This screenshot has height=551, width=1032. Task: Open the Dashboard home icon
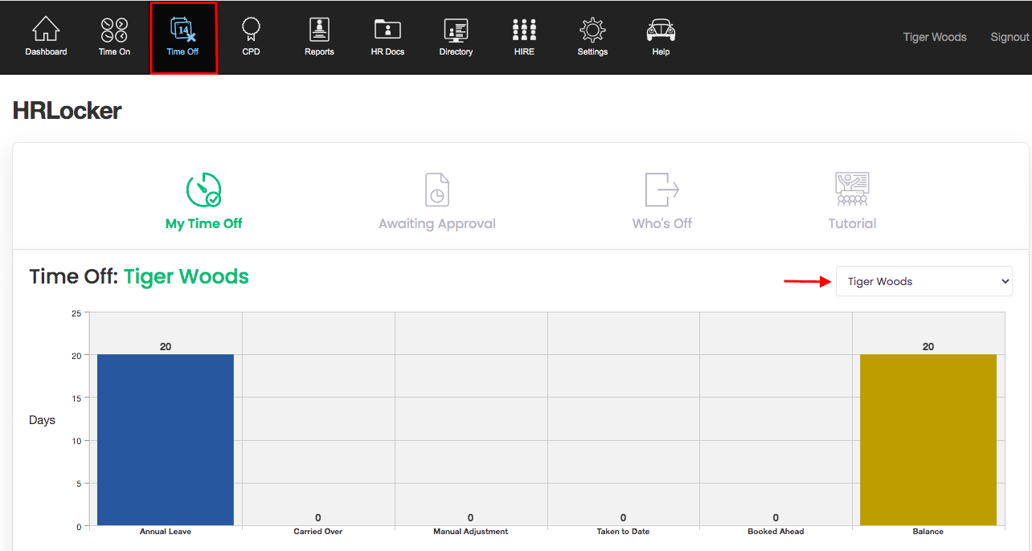(x=46, y=31)
